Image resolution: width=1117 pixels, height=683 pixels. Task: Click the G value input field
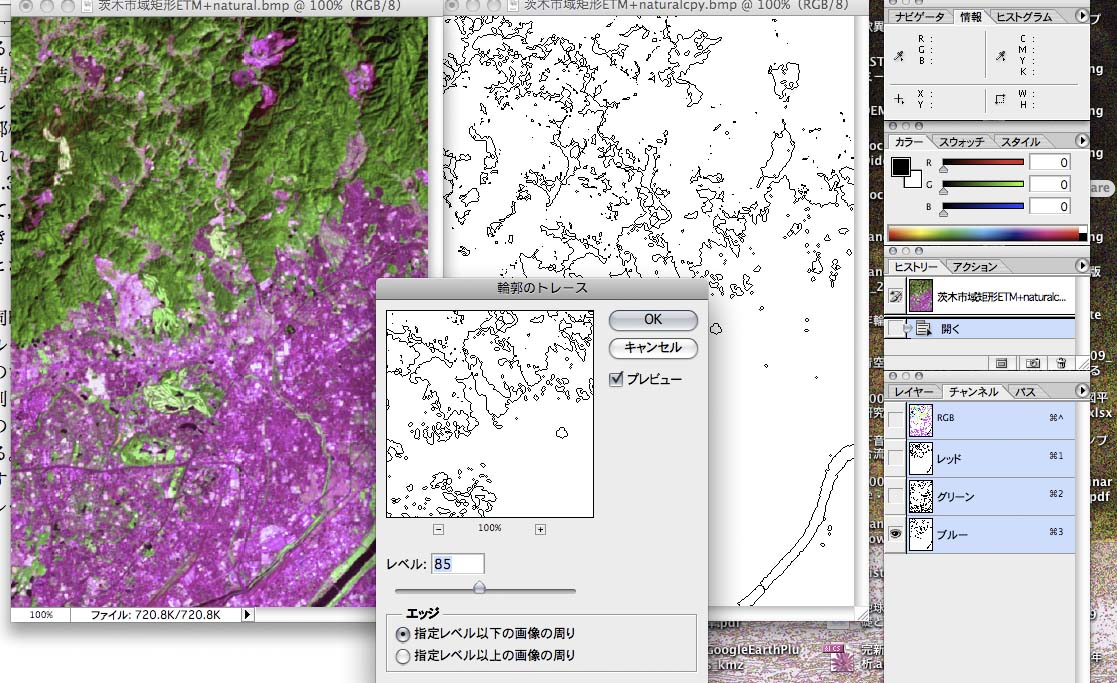click(x=1049, y=184)
